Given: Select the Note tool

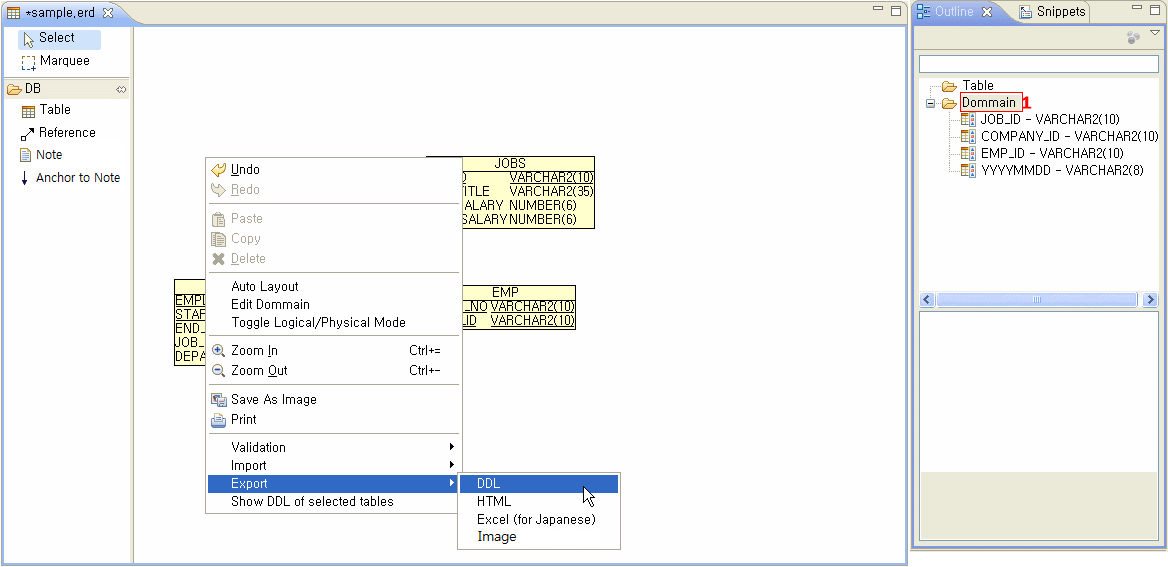Looking at the screenshot, I should pos(48,155).
